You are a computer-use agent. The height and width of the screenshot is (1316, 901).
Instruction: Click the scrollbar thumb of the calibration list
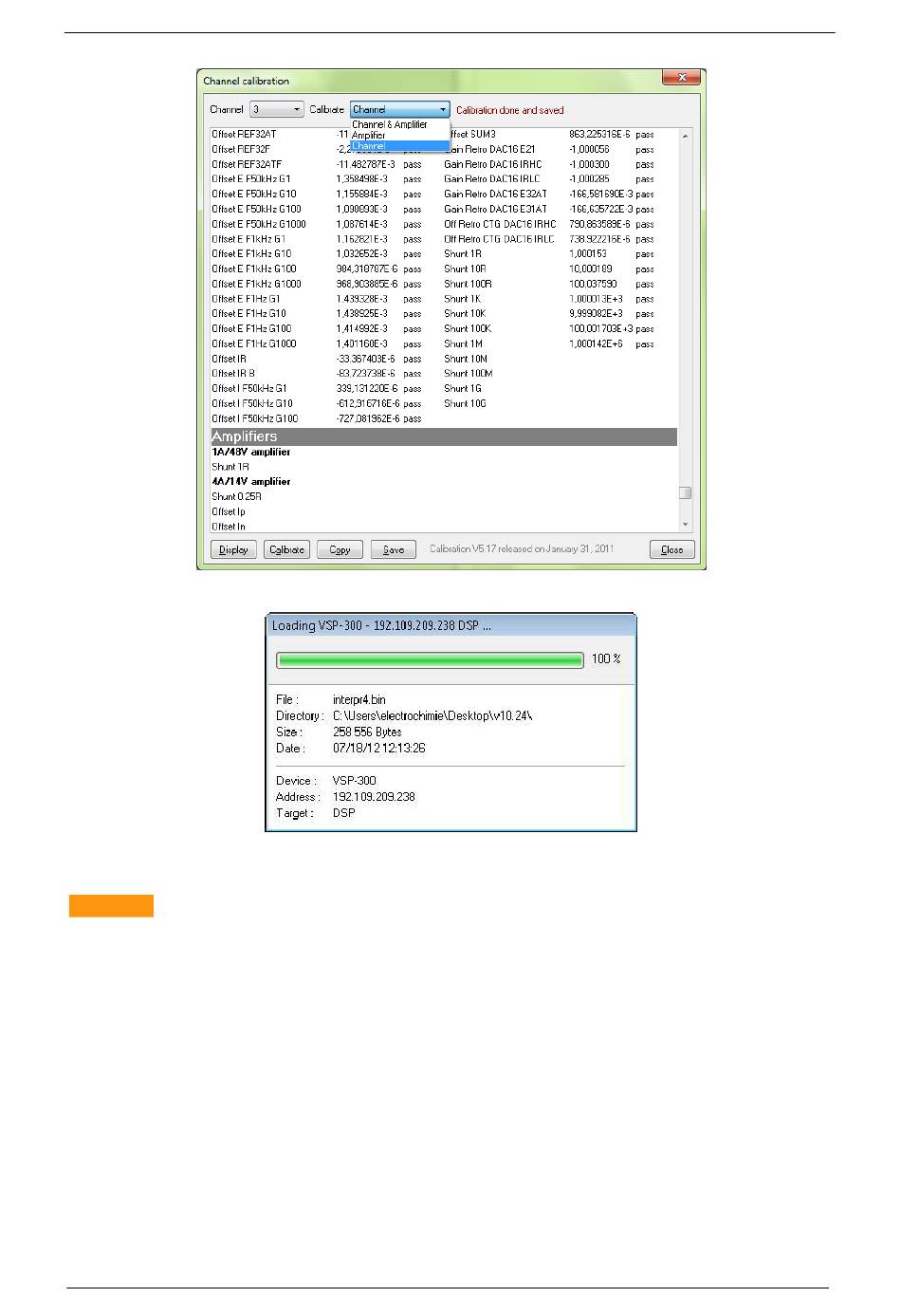(x=685, y=493)
